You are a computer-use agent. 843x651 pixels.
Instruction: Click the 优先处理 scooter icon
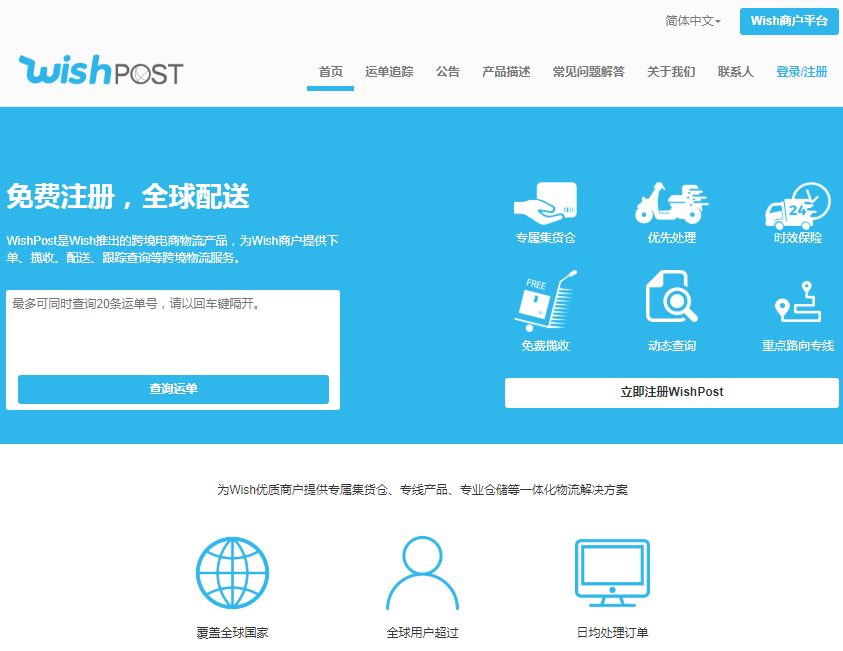pyautogui.click(x=671, y=203)
